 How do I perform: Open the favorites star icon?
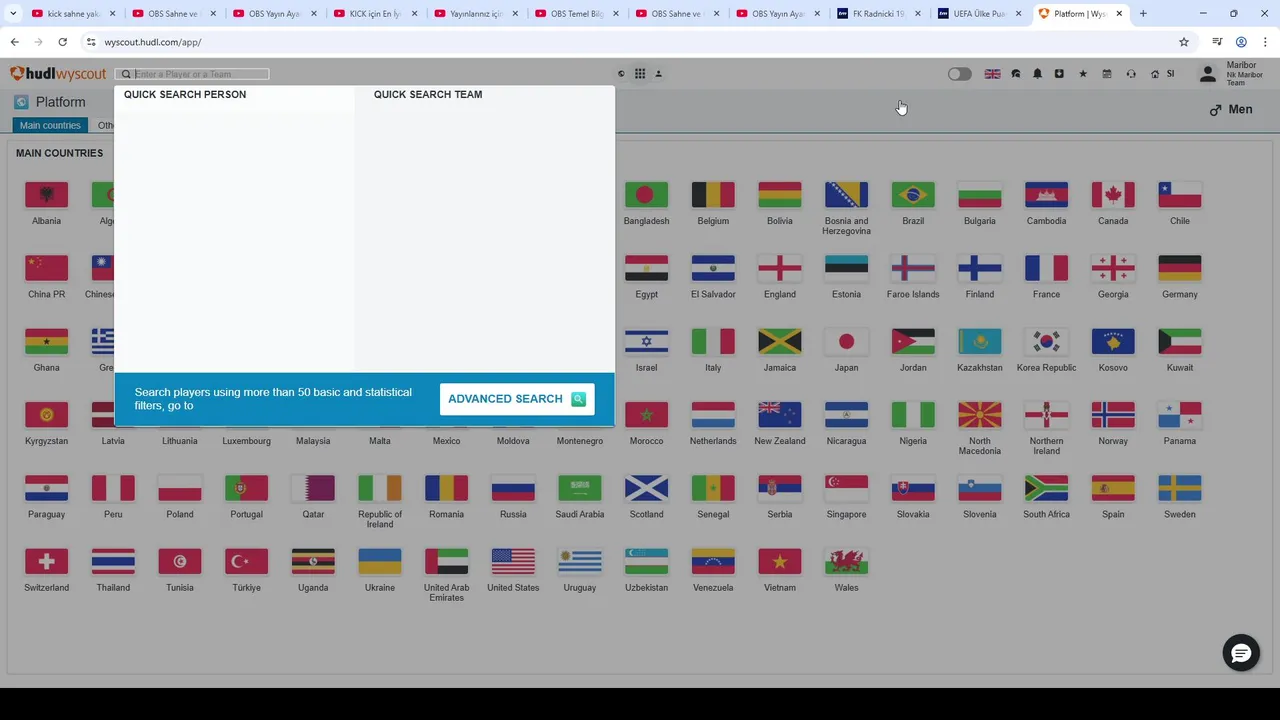(1083, 74)
